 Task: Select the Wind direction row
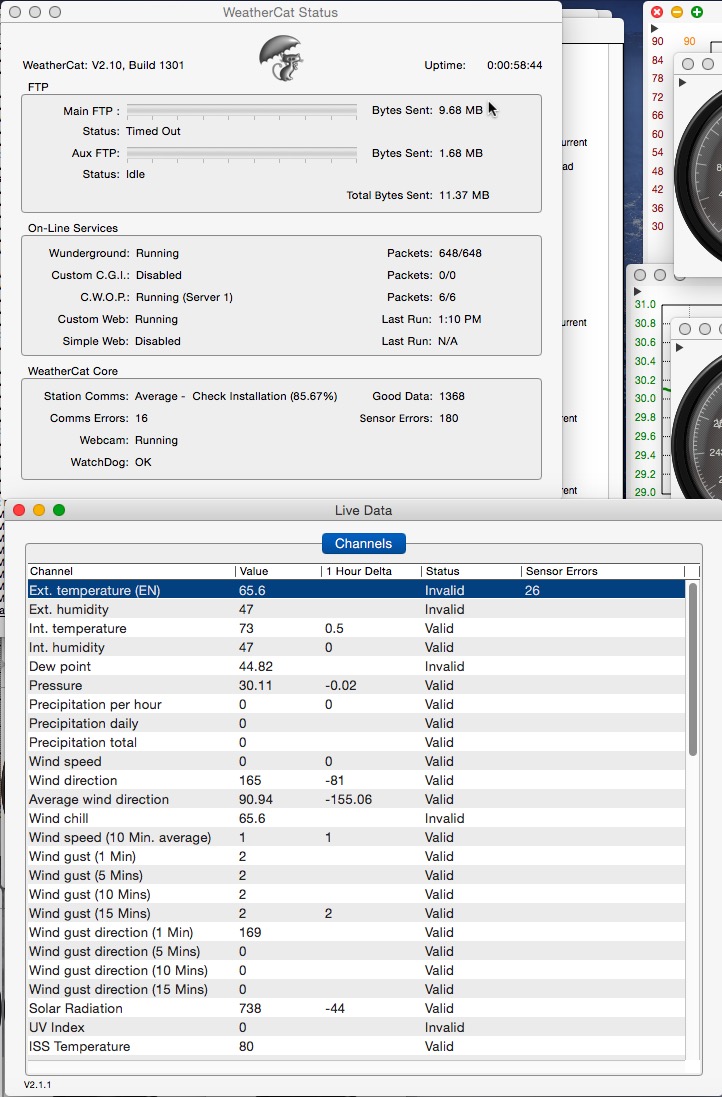356,780
